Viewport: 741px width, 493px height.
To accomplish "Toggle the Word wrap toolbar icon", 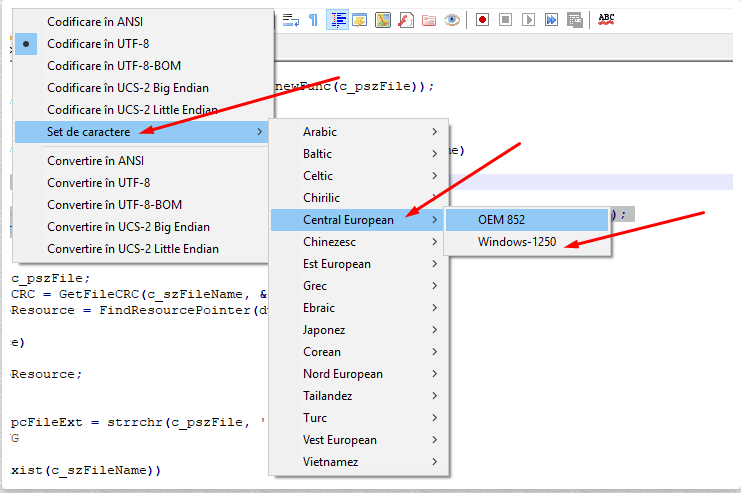I will pos(291,20).
